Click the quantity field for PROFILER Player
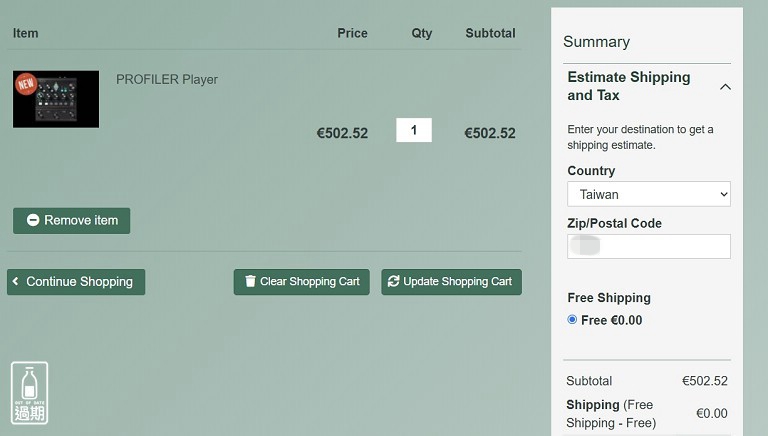The height and width of the screenshot is (436, 768). (414, 130)
